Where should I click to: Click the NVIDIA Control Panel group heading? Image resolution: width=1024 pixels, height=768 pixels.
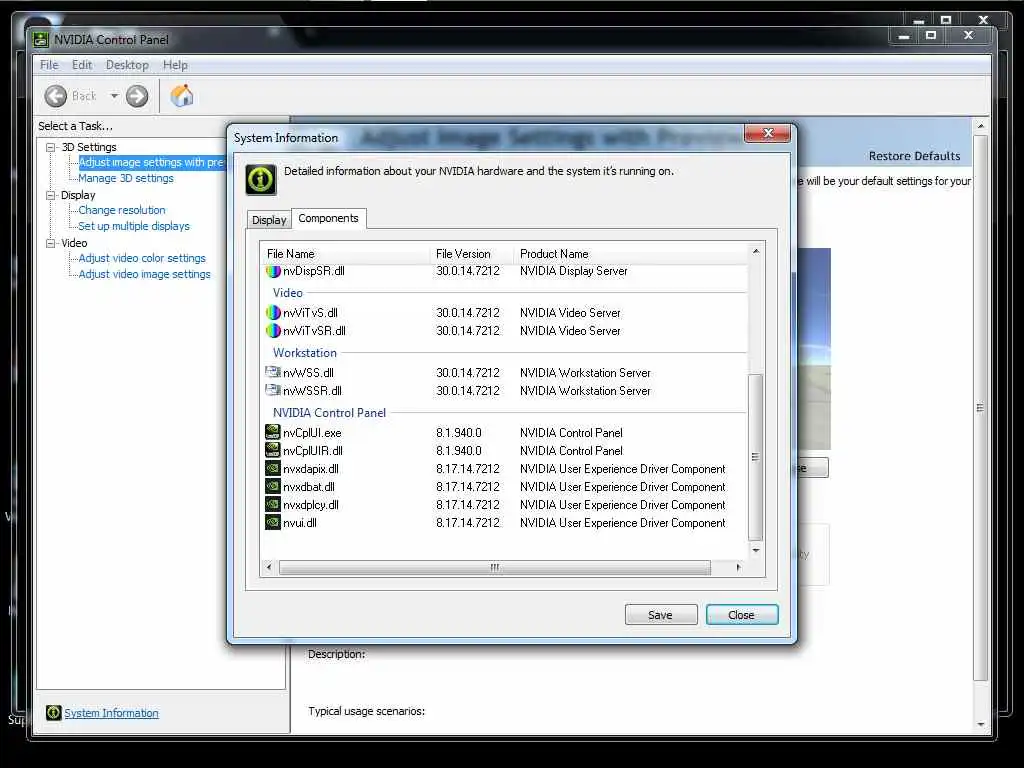click(329, 413)
